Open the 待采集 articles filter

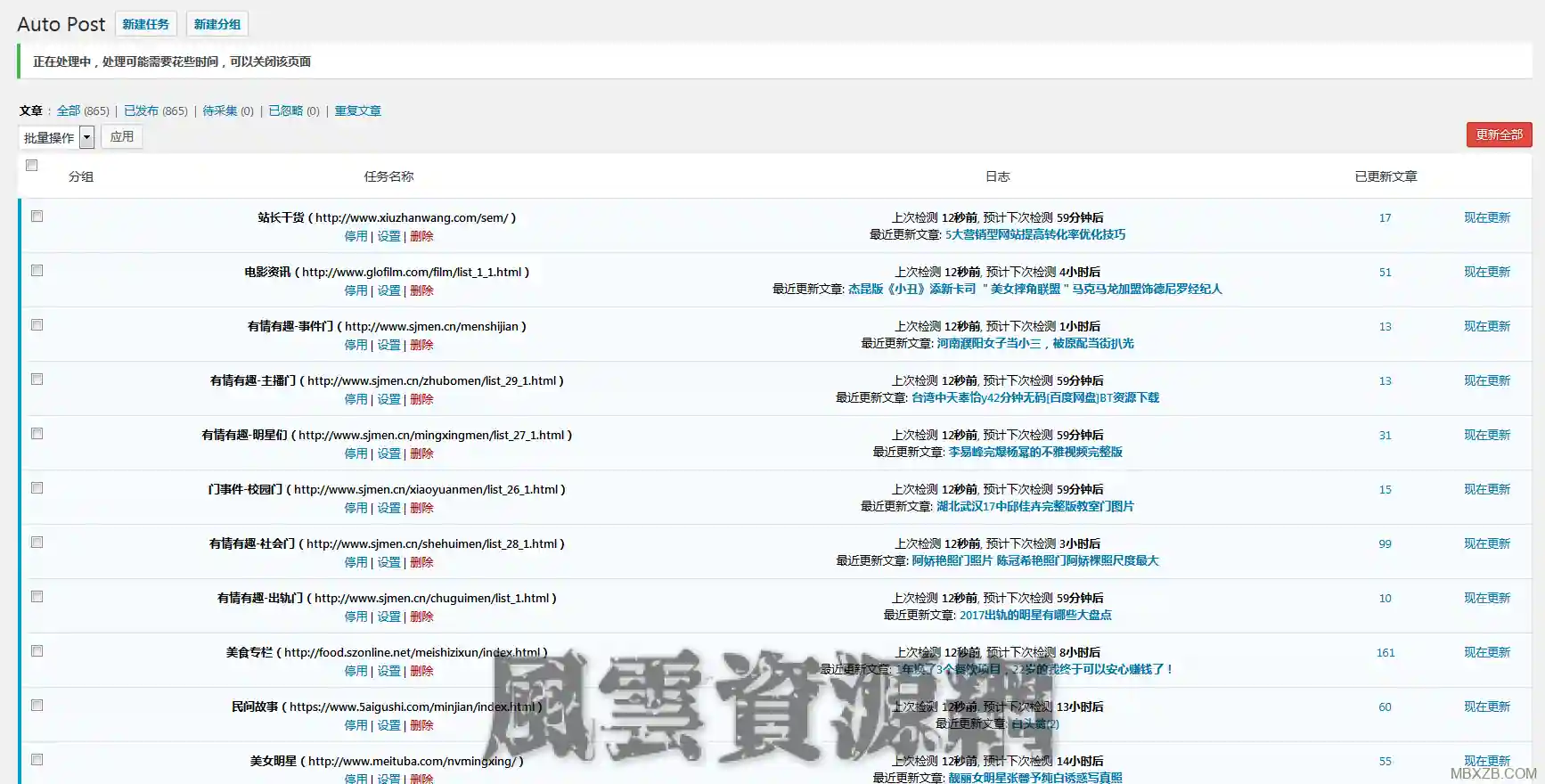tap(219, 110)
